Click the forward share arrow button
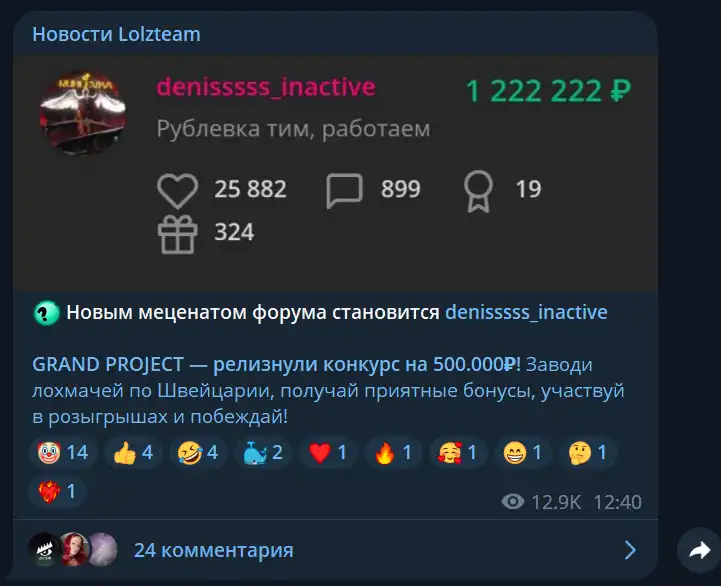Image resolution: width=721 pixels, height=586 pixels. (x=700, y=550)
